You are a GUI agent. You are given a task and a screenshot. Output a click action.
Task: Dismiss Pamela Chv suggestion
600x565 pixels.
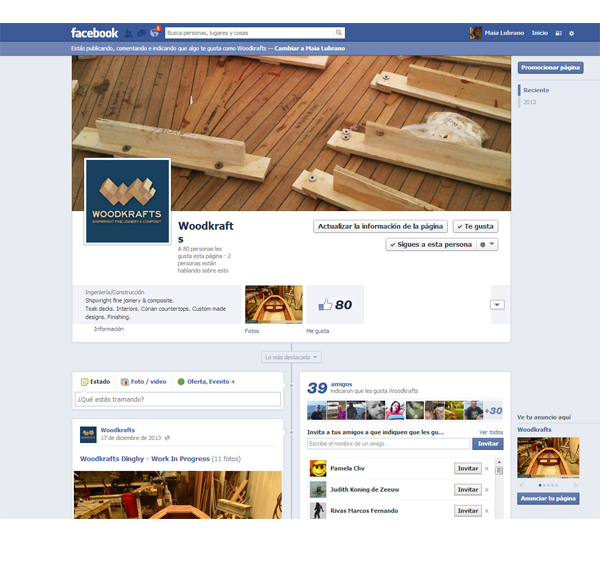(x=487, y=469)
